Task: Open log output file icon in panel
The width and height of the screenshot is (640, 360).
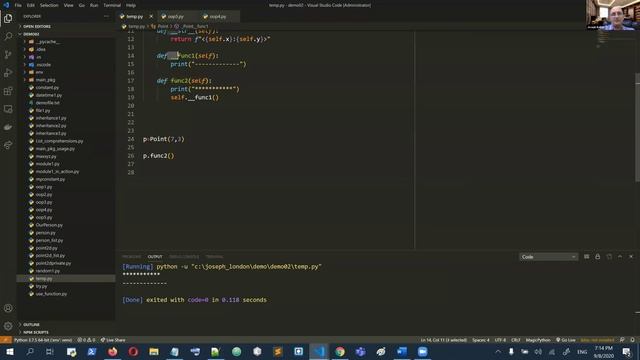Action: [609, 256]
